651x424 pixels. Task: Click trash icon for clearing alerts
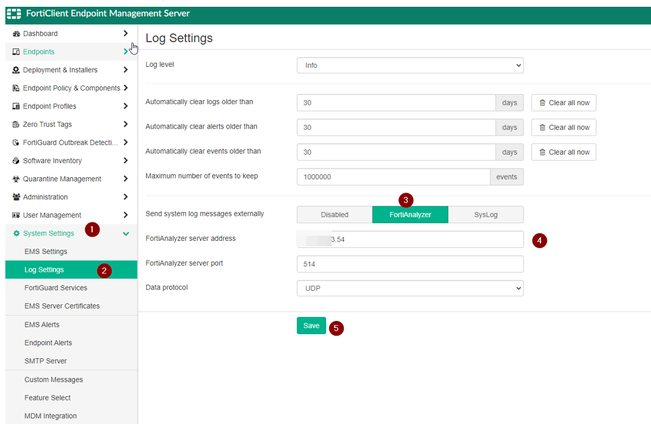(x=542, y=127)
